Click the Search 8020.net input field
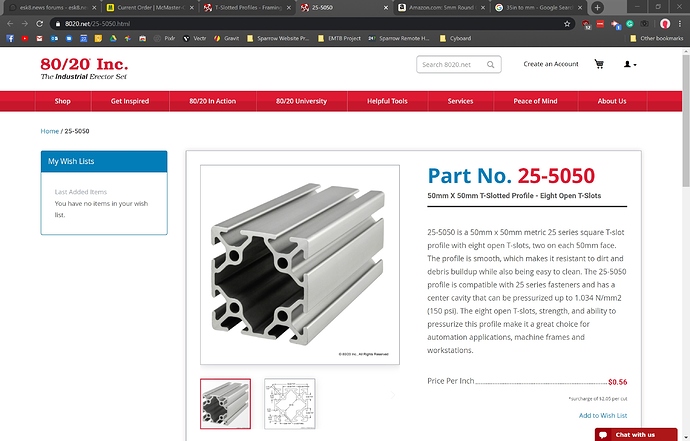Screen dimensions: 690x441 [x=450, y=64]
